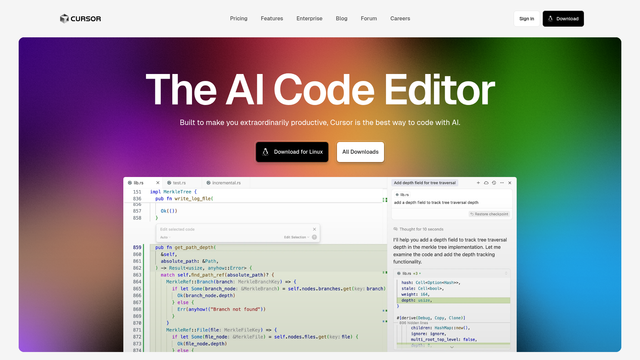Expand the chevron at bottom of diff
The height and width of the screenshot is (360, 640).
[452, 347]
